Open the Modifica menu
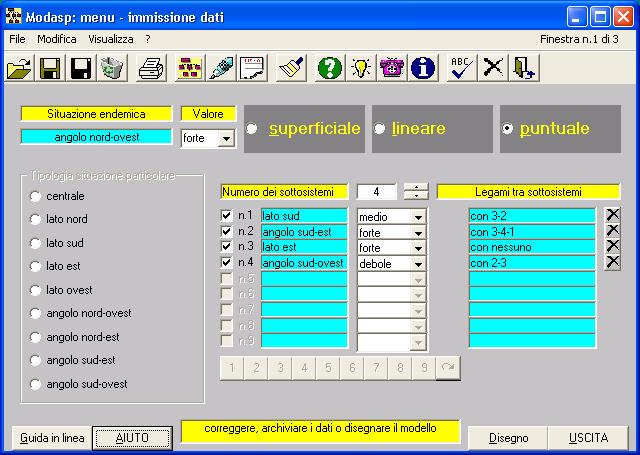Viewport: 640px width, 455px height. click(x=56, y=38)
